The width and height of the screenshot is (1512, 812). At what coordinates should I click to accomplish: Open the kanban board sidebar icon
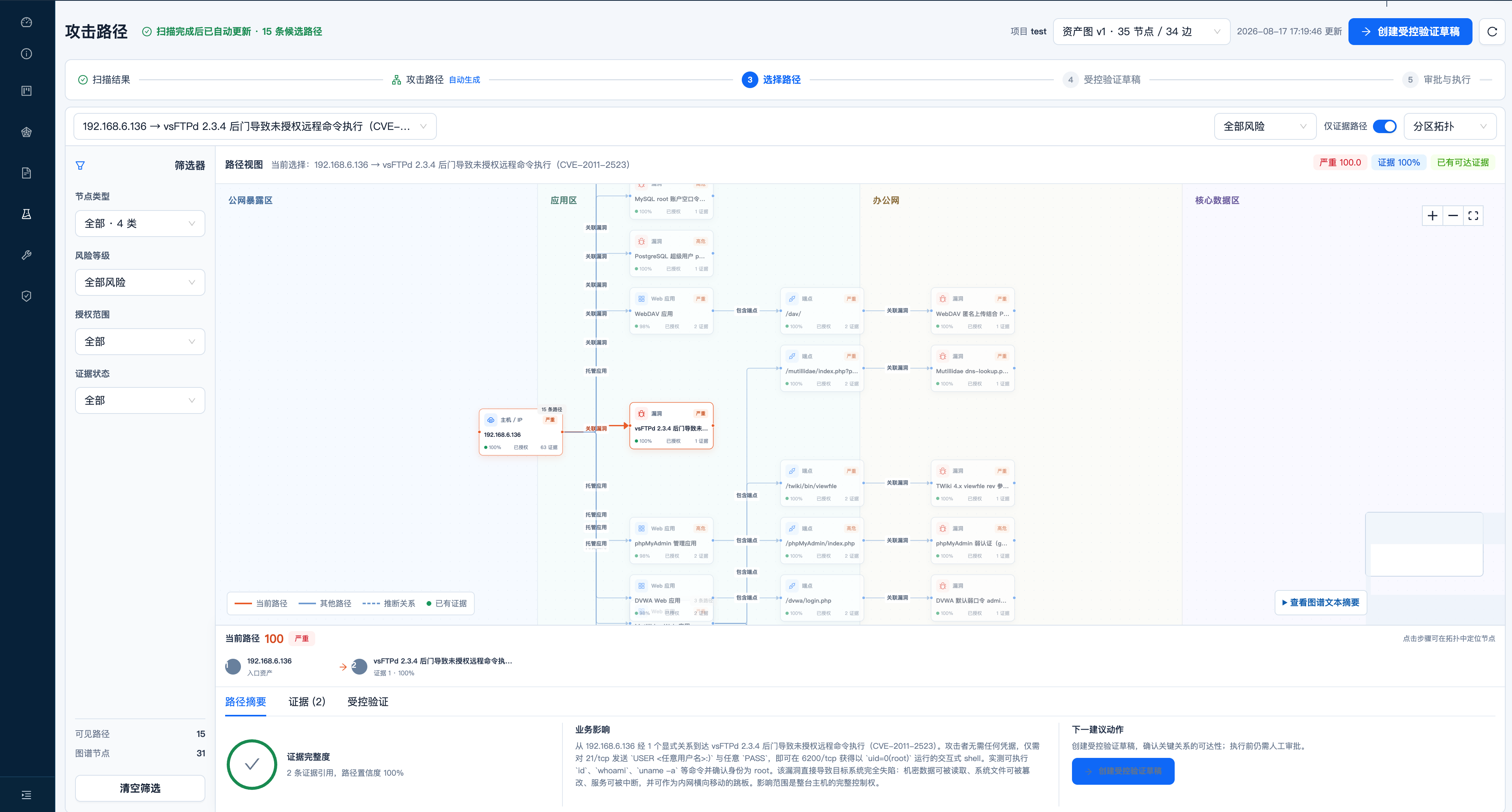tap(26, 91)
